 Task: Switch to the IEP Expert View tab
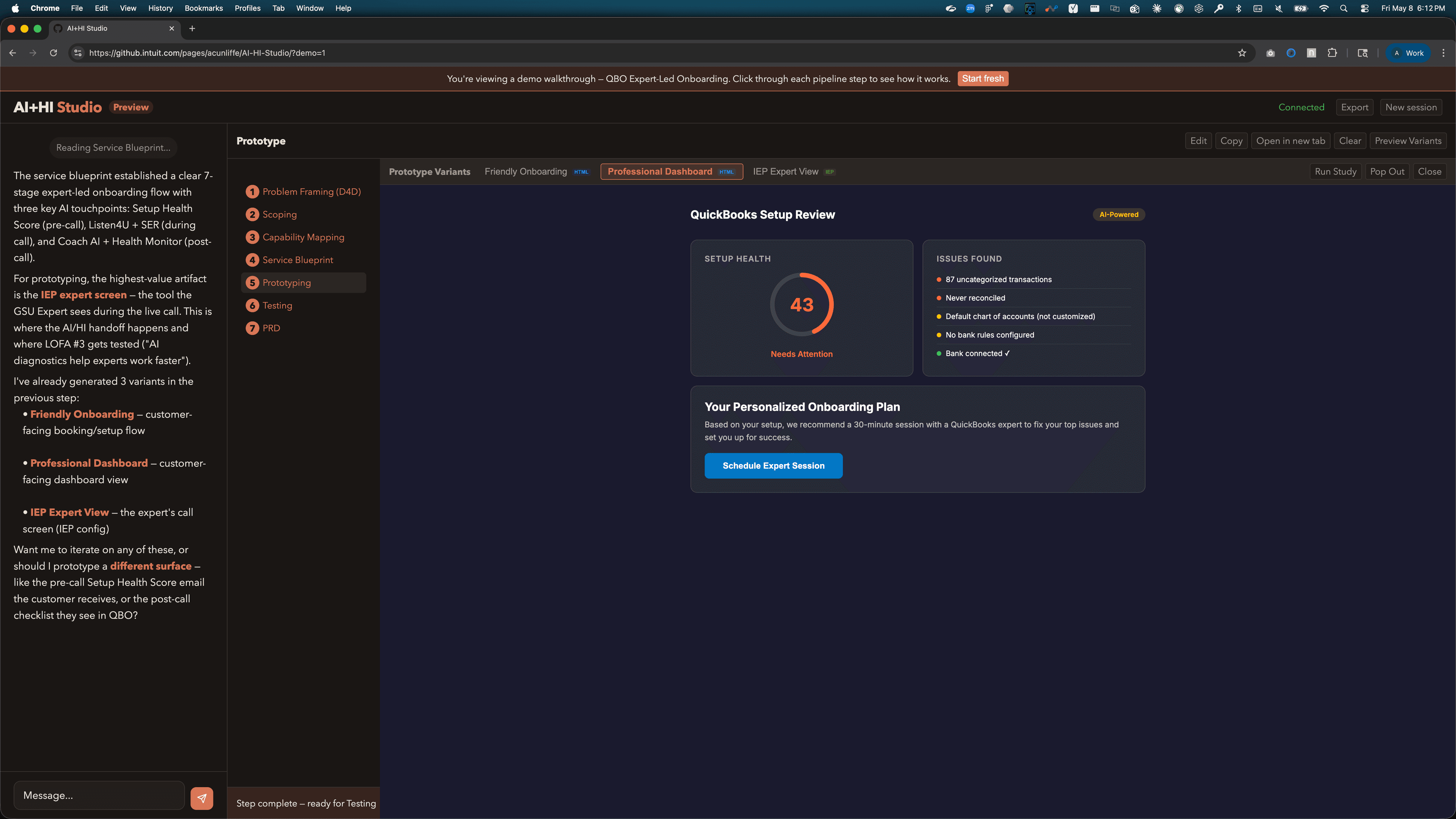click(x=794, y=171)
